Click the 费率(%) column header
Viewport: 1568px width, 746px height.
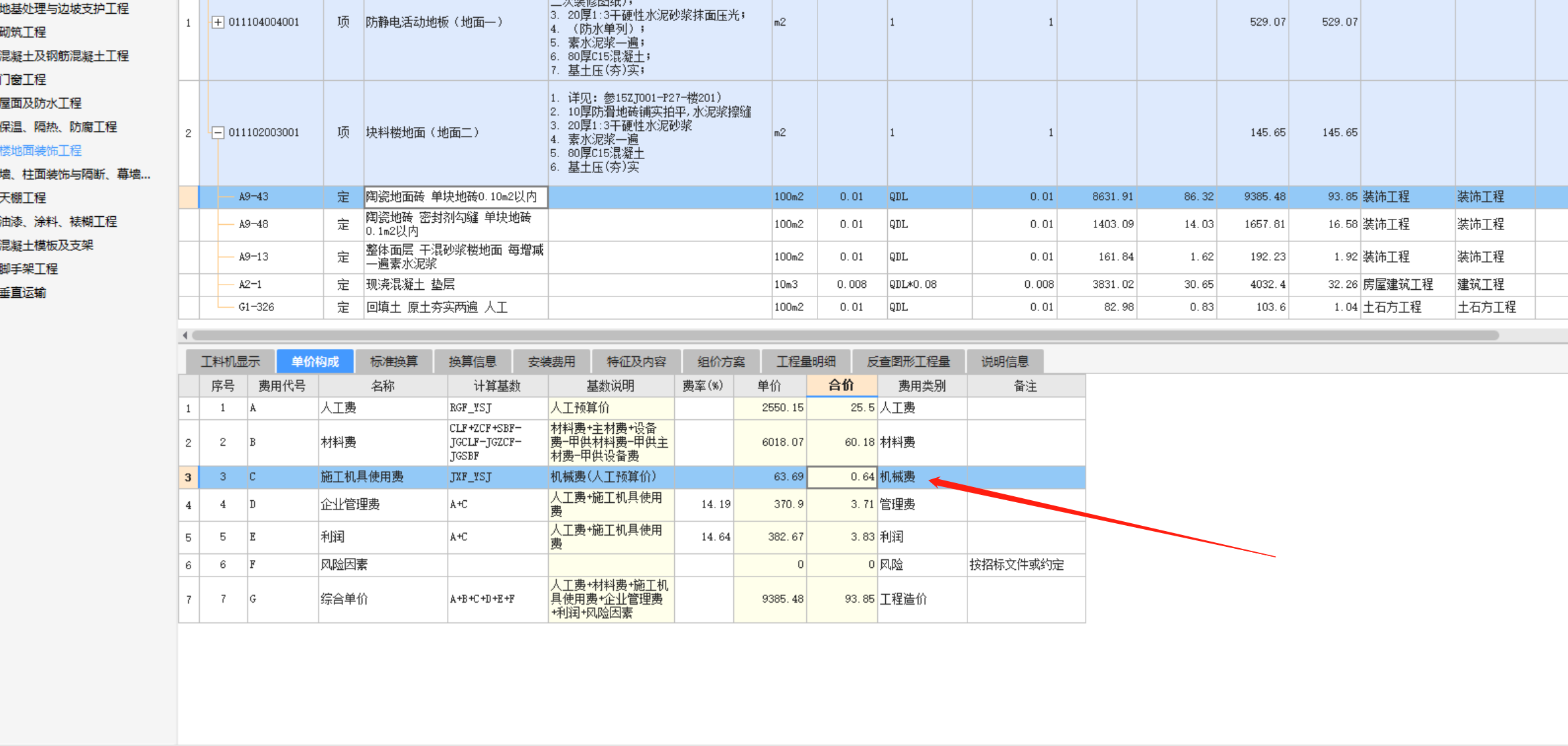(x=703, y=386)
